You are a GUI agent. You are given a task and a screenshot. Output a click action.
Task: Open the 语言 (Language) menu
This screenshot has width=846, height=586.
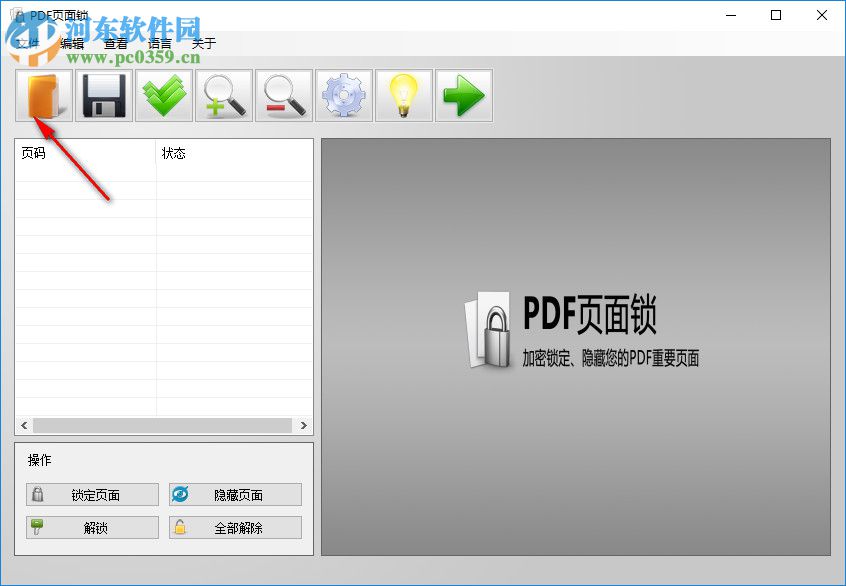coord(158,43)
